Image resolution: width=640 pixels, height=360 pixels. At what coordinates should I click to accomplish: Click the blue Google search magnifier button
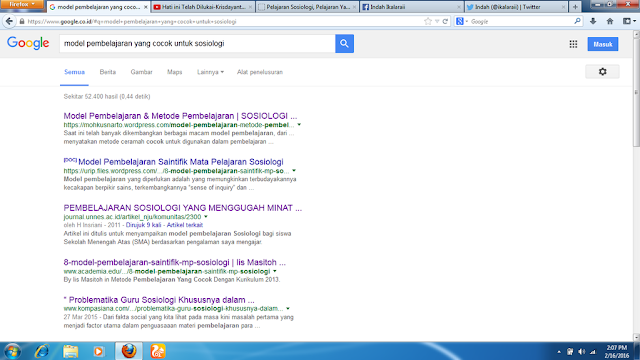[344, 44]
